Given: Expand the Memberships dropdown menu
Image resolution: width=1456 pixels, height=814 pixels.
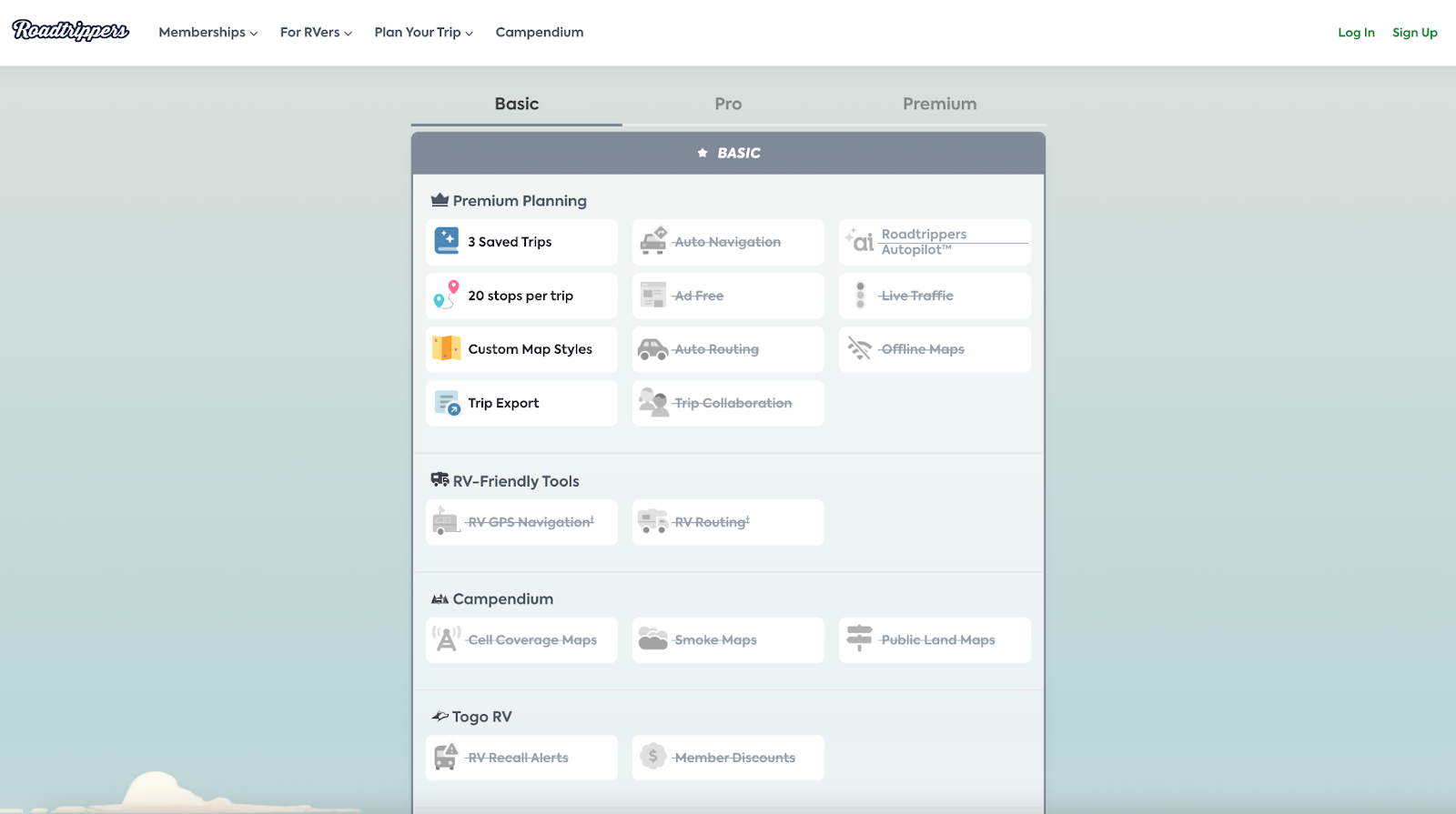Looking at the screenshot, I should point(207,32).
